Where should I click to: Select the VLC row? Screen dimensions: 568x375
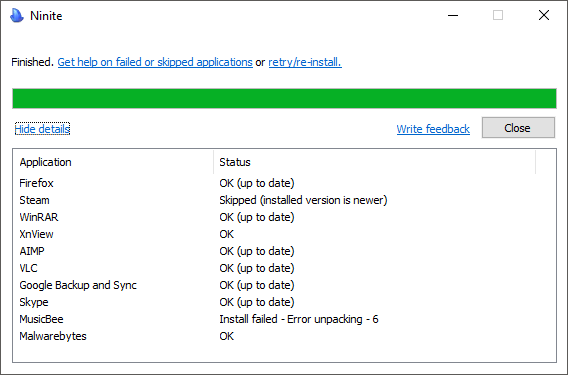[x=284, y=268]
